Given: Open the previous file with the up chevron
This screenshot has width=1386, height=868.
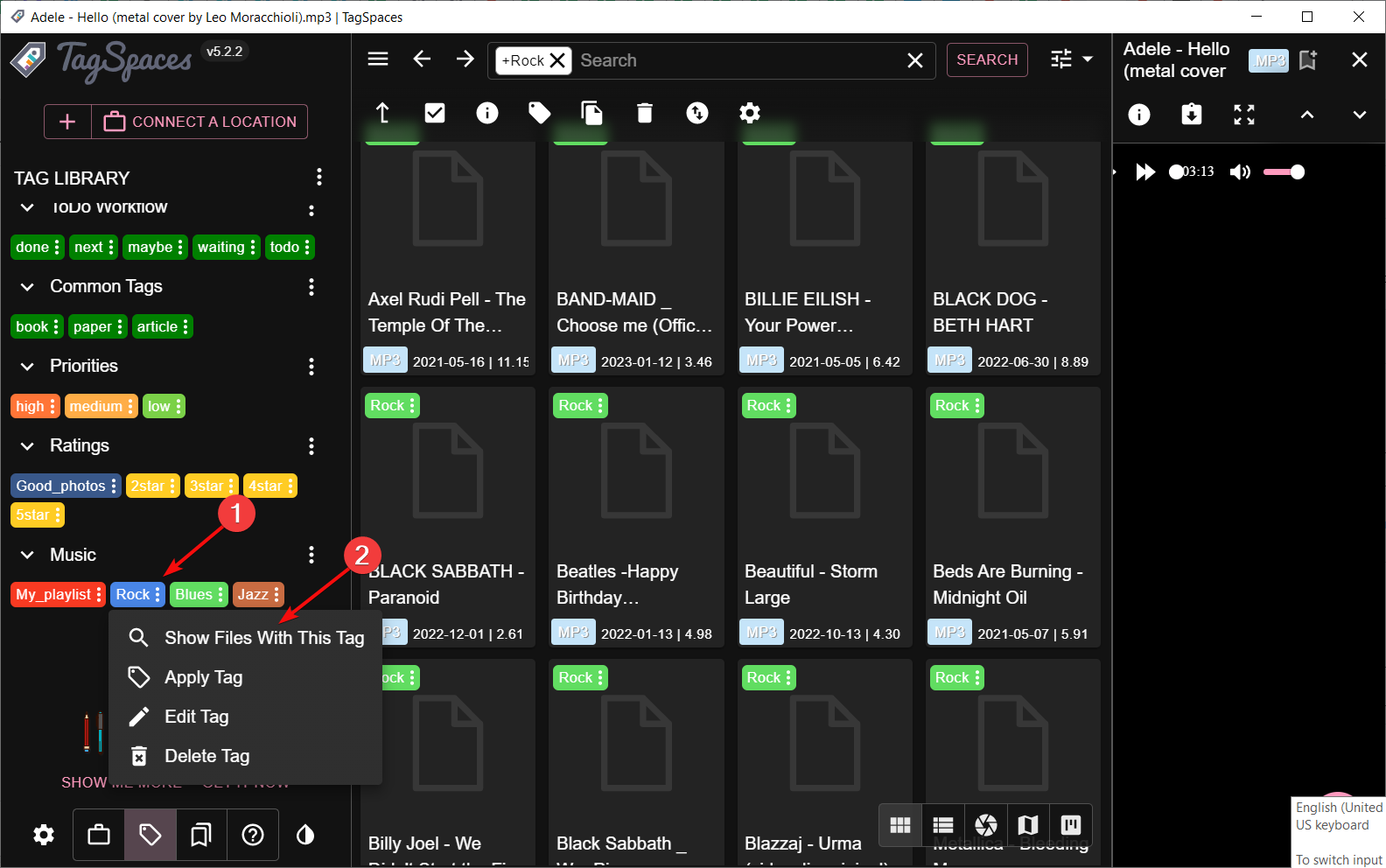Looking at the screenshot, I should point(1307,115).
